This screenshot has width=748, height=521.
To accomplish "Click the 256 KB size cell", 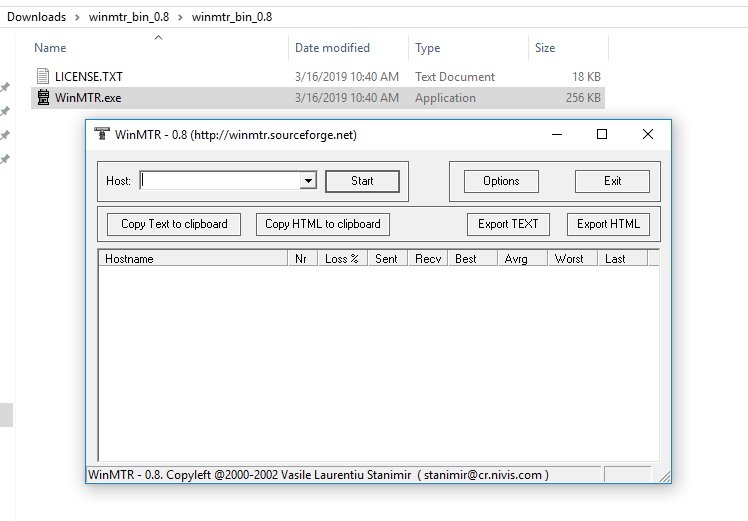I will pos(583,98).
